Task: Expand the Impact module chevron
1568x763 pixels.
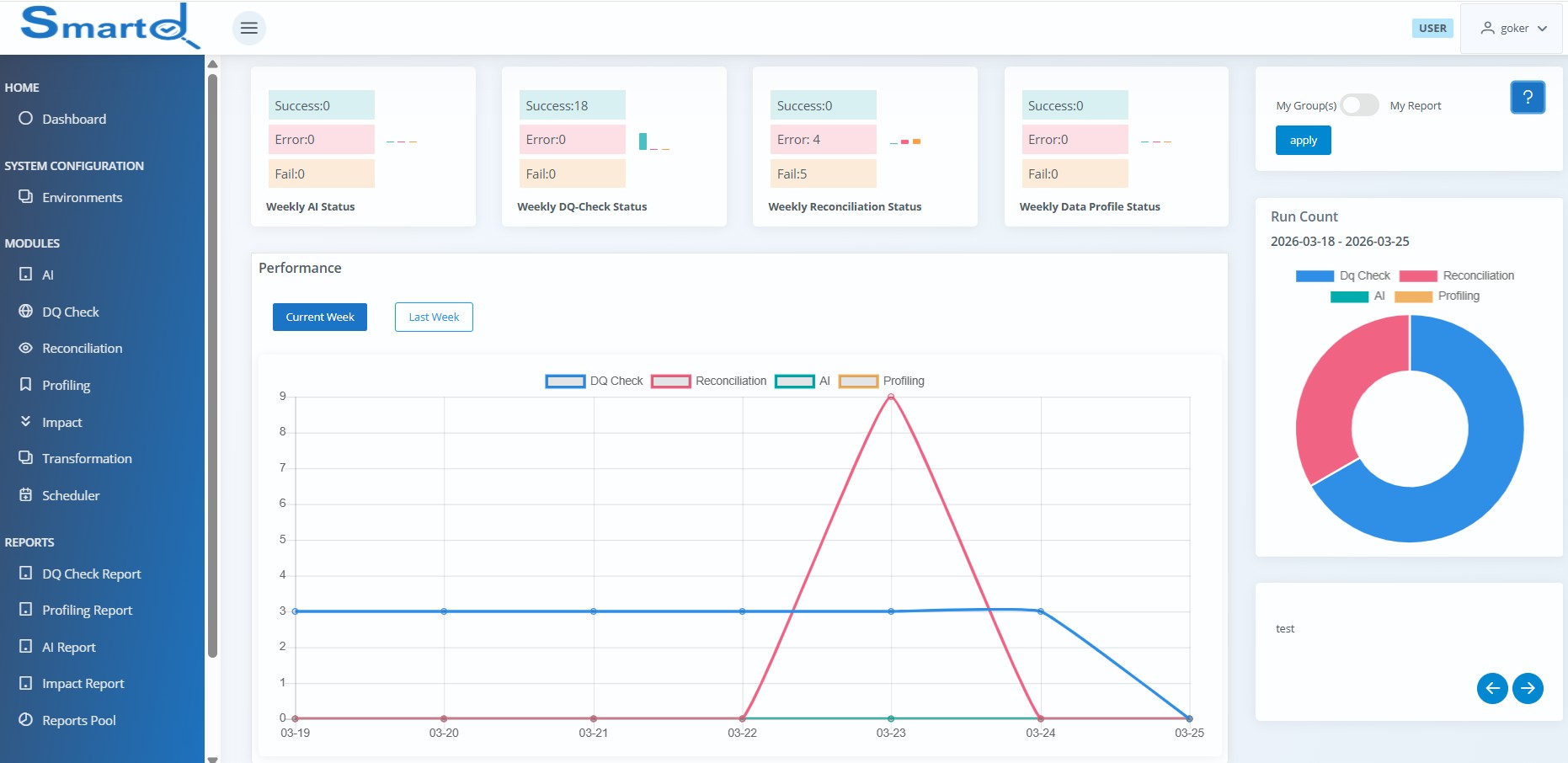Action: (25, 422)
